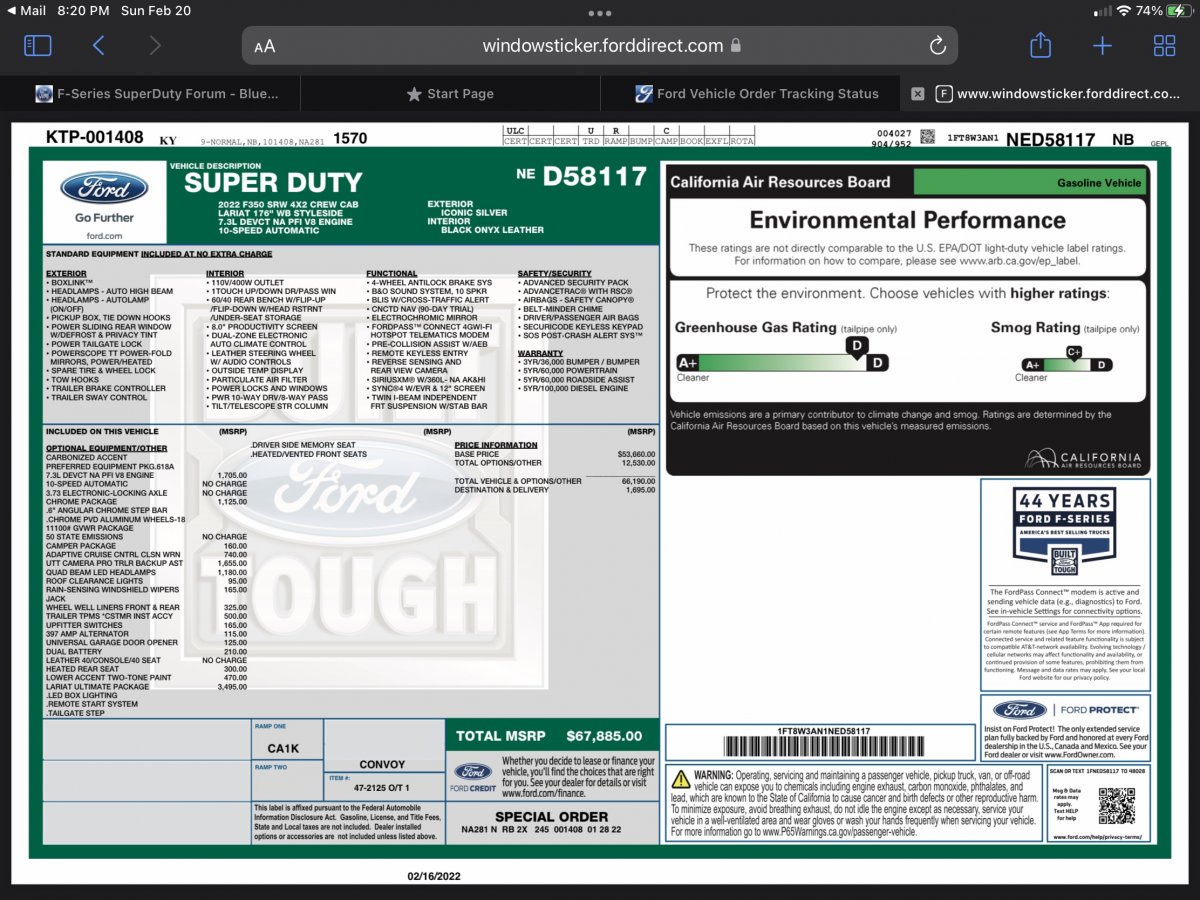This screenshot has width=1200, height=900.
Task: Click the large QR code near Text HELP
Action: coord(1116,807)
